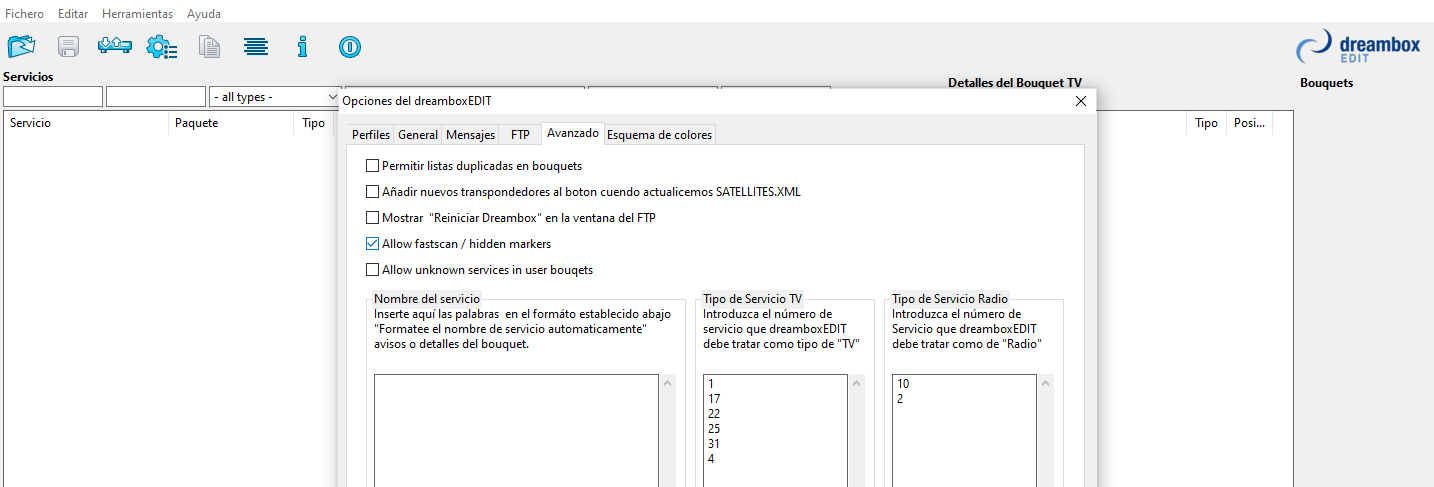Open the Fichero menu
The height and width of the screenshot is (487, 1434).
pos(25,14)
